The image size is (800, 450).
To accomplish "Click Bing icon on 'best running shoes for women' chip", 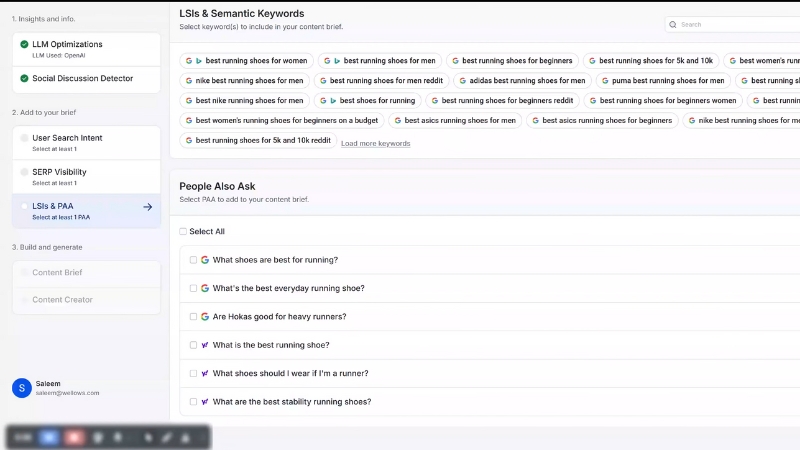I will (199, 61).
